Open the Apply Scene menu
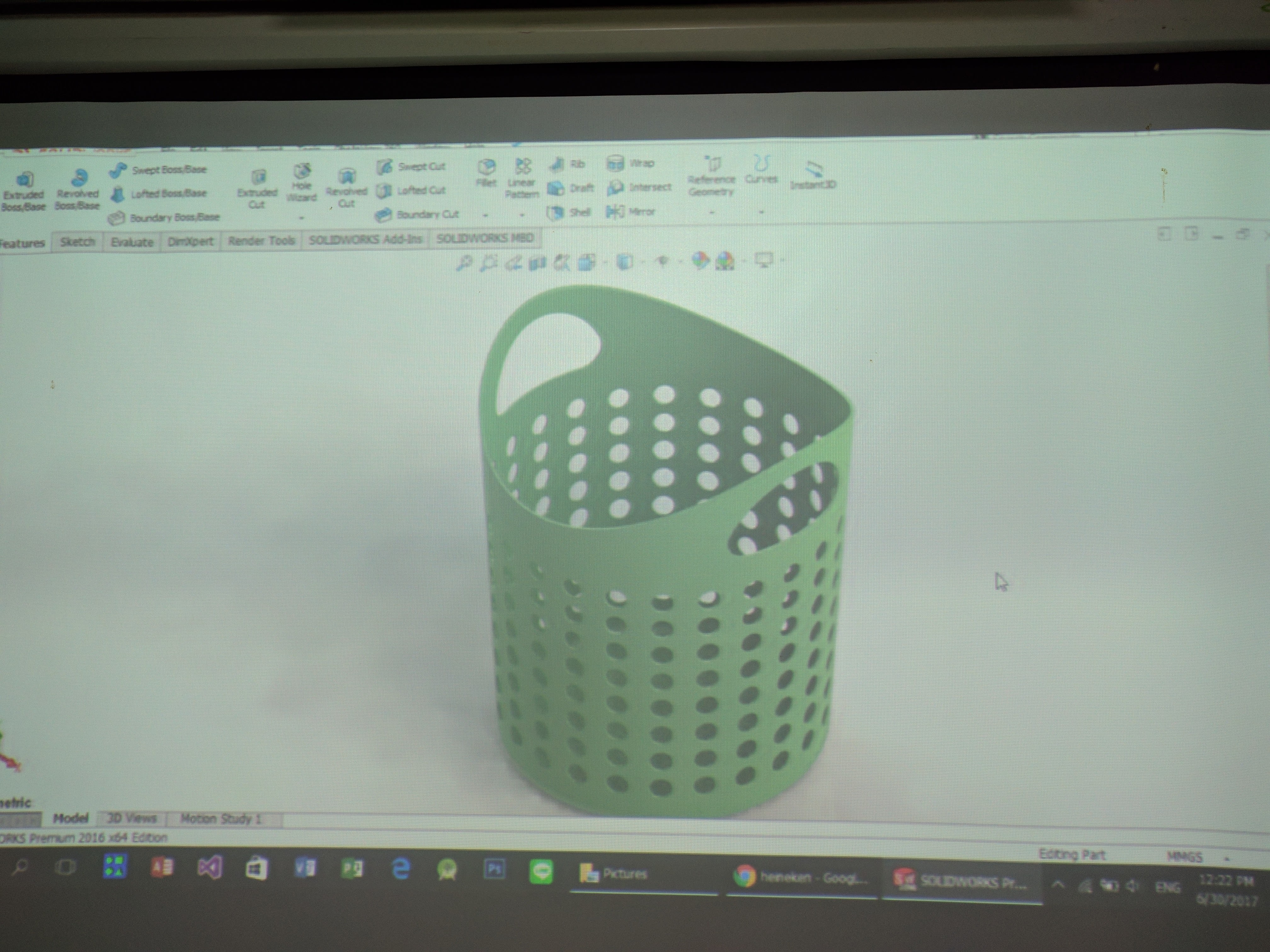 point(725,261)
